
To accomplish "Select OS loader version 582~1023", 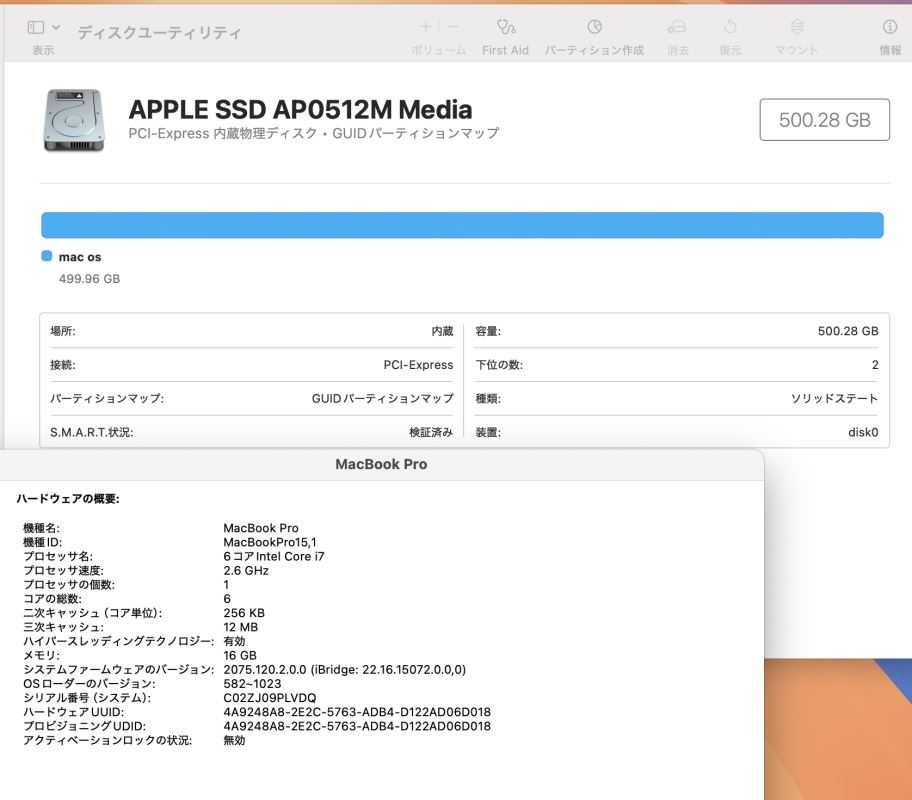I will point(252,684).
